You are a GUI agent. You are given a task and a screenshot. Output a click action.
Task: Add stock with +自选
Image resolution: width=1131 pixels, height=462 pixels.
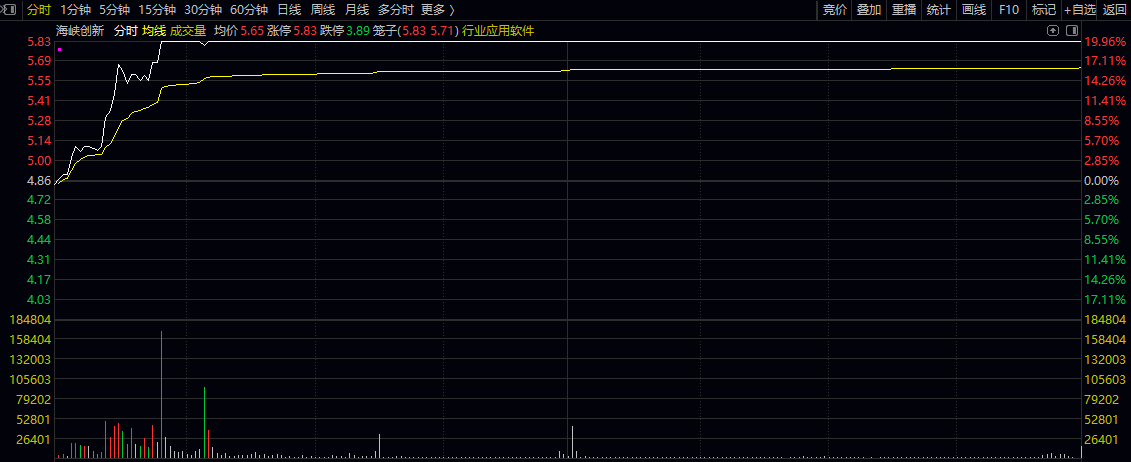(x=1080, y=9)
